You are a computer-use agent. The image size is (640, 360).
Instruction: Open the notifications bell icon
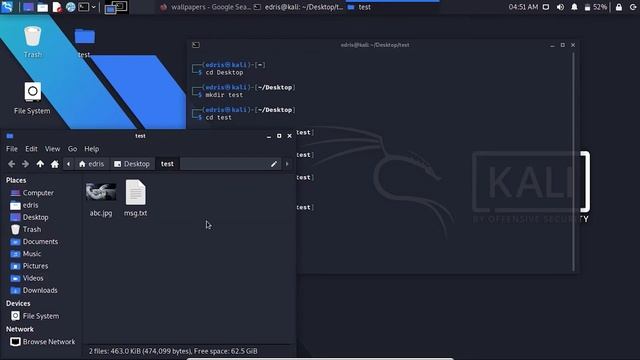(x=574, y=7)
